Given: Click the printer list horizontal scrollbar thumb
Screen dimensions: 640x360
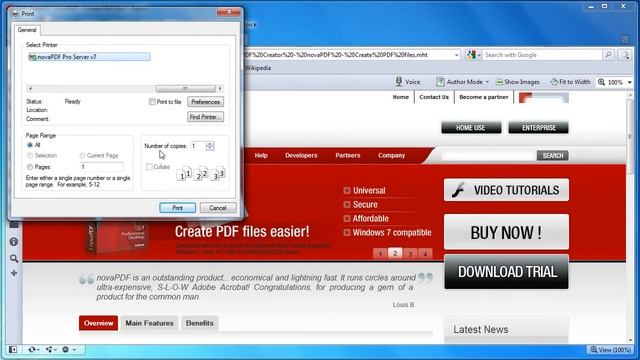Looking at the screenshot, I should pos(186,89).
